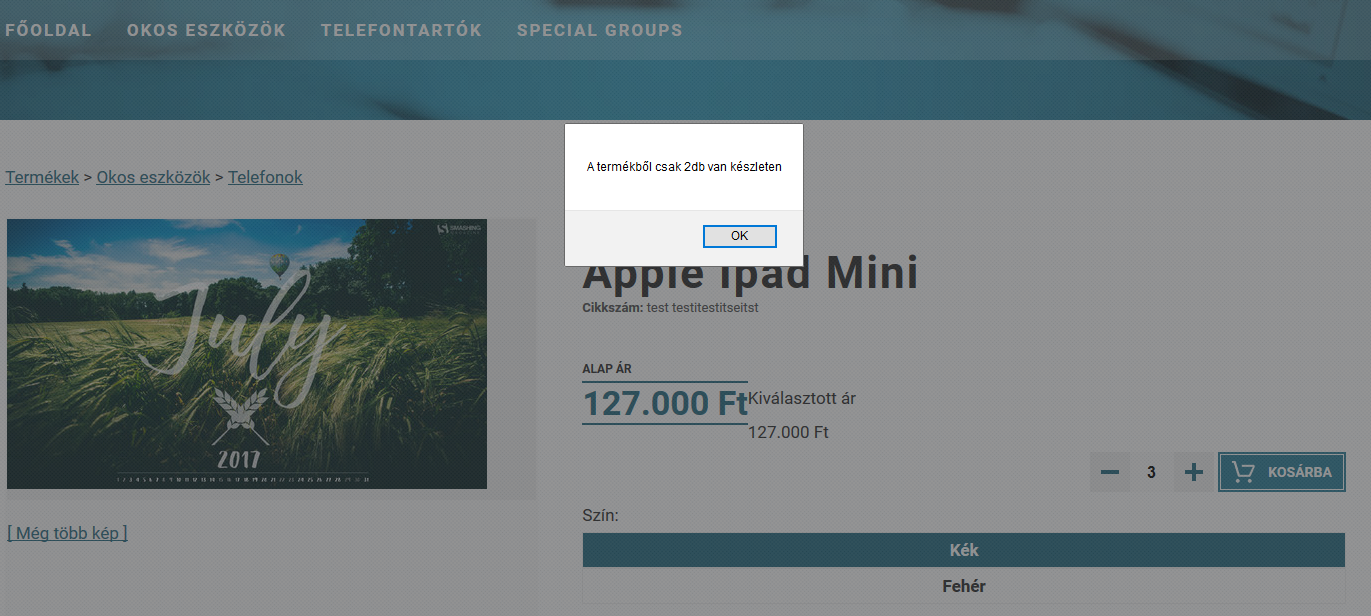Increase quantity with the plus button
Screen dimensions: 1371x616
coord(1193,472)
